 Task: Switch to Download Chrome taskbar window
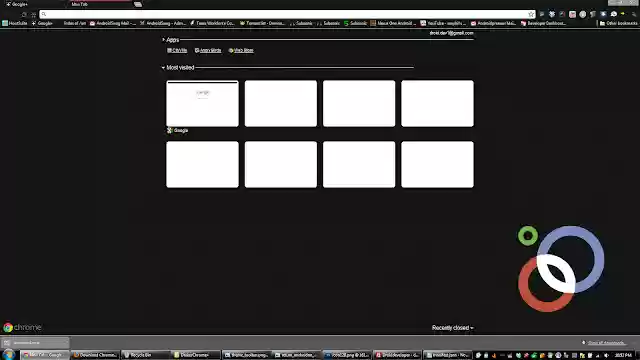click(x=96, y=355)
